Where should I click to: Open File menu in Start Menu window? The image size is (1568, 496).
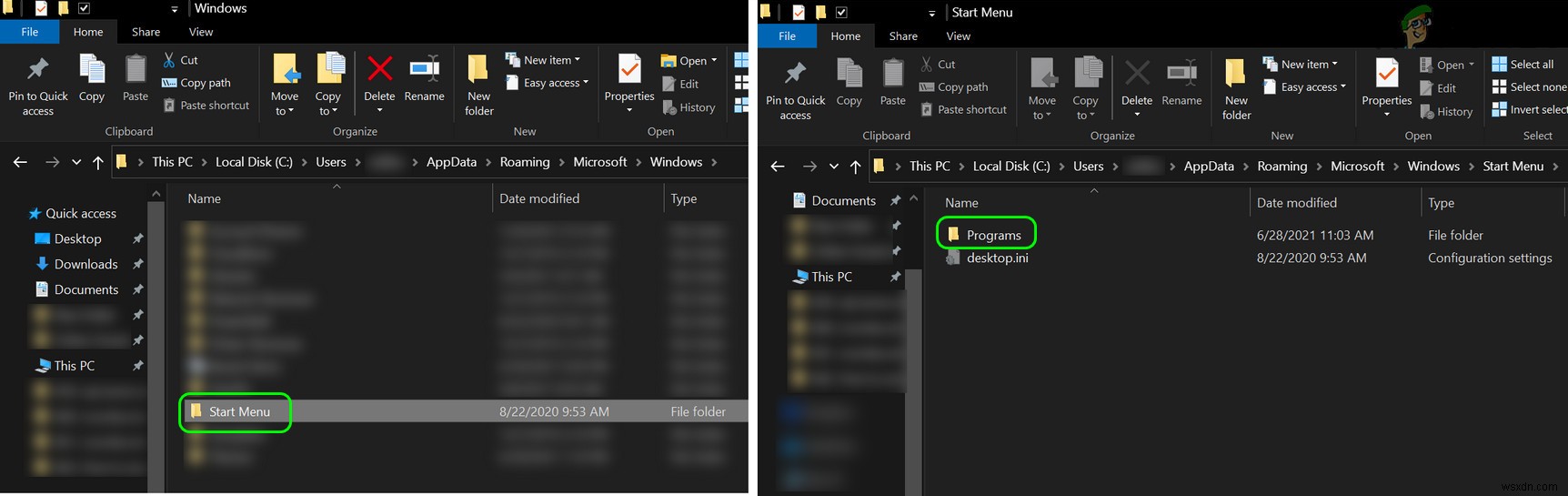[x=788, y=36]
